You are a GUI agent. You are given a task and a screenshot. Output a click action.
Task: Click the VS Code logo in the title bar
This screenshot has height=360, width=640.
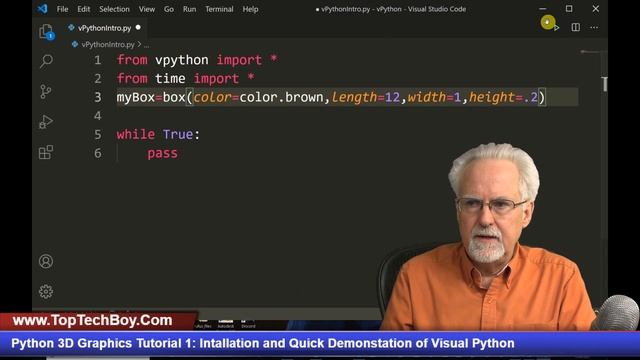pyautogui.click(x=43, y=9)
